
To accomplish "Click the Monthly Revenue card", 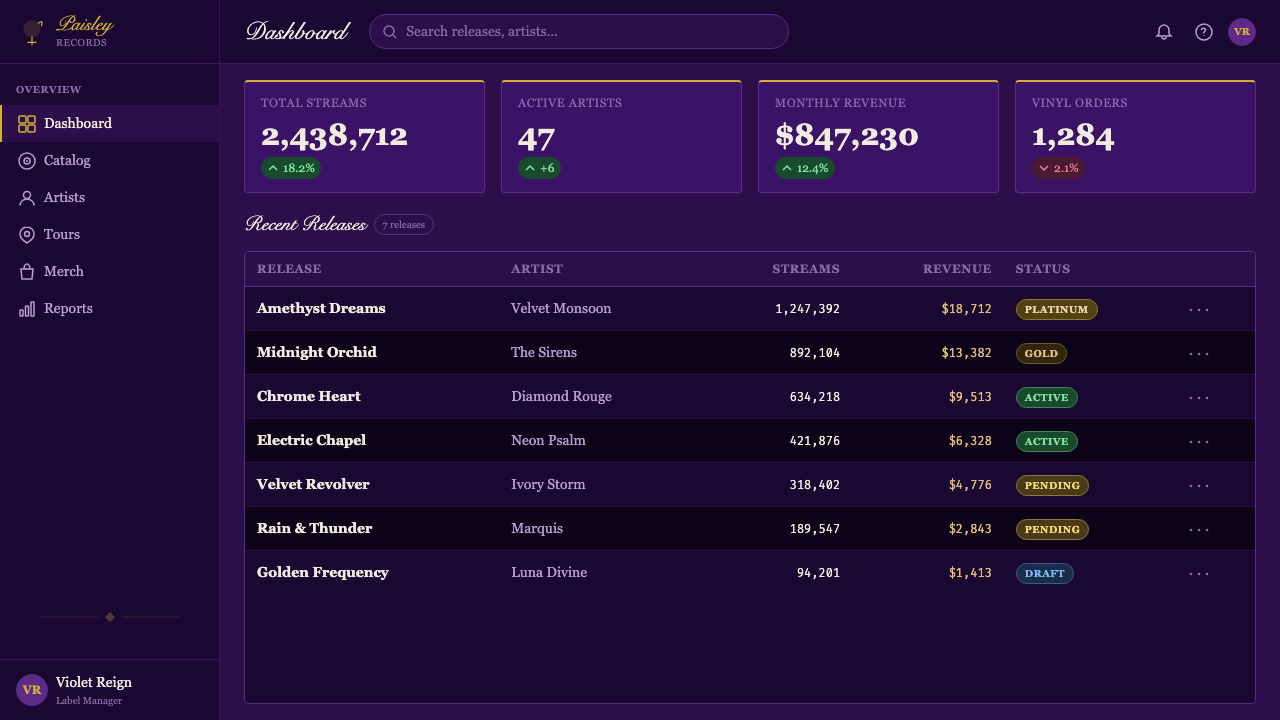I will tap(878, 136).
